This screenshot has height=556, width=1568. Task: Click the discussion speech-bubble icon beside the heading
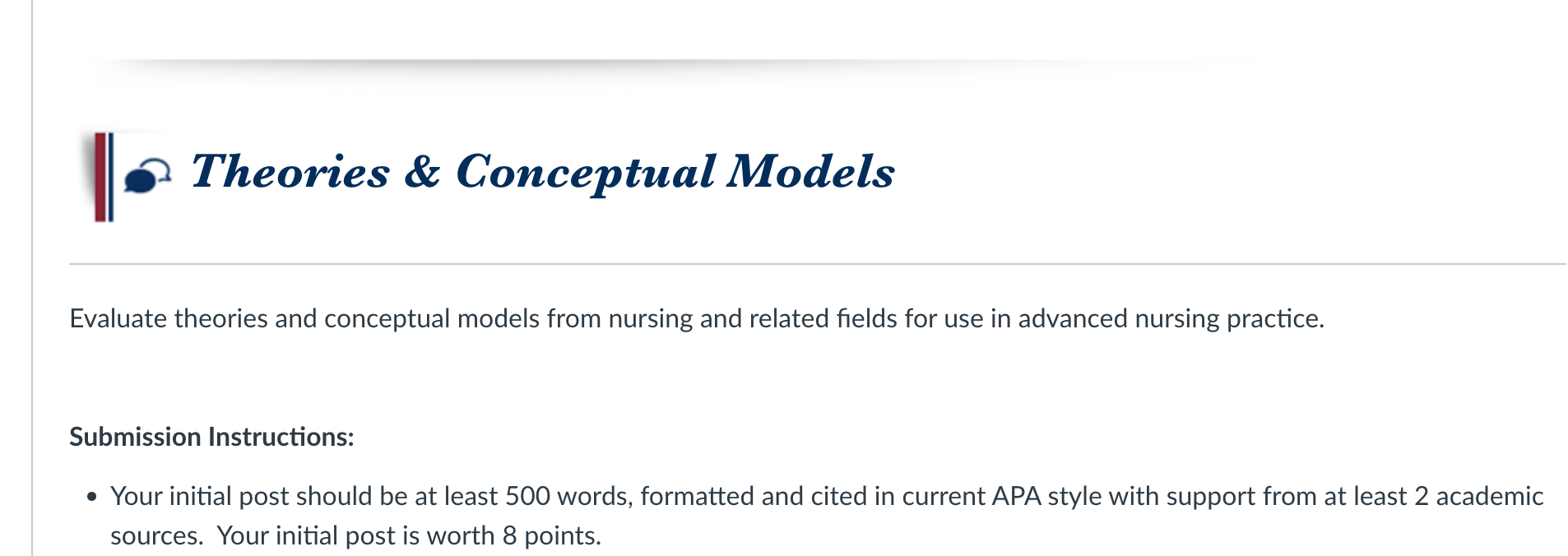click(x=148, y=175)
